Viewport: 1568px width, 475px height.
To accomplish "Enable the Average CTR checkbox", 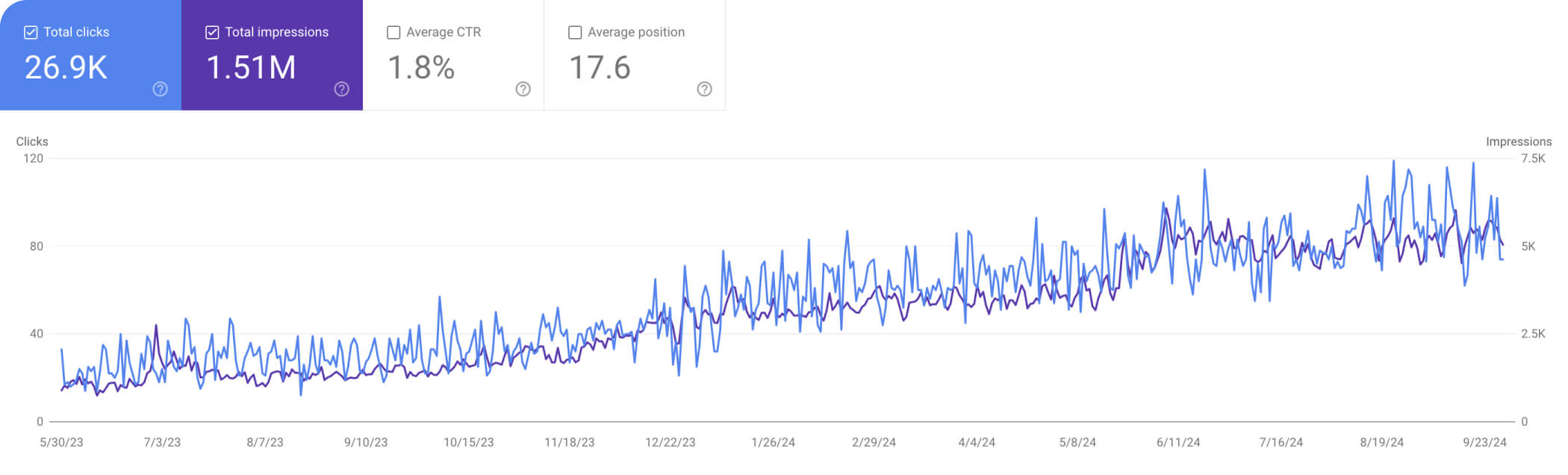I will coord(393,32).
